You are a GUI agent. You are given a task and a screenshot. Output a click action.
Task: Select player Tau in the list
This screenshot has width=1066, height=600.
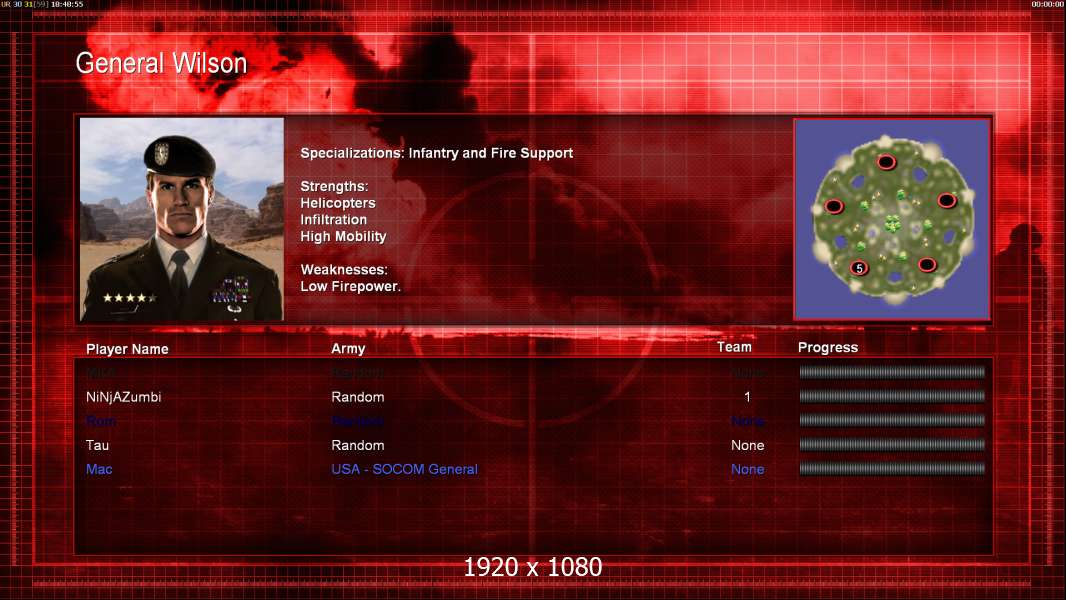97,445
